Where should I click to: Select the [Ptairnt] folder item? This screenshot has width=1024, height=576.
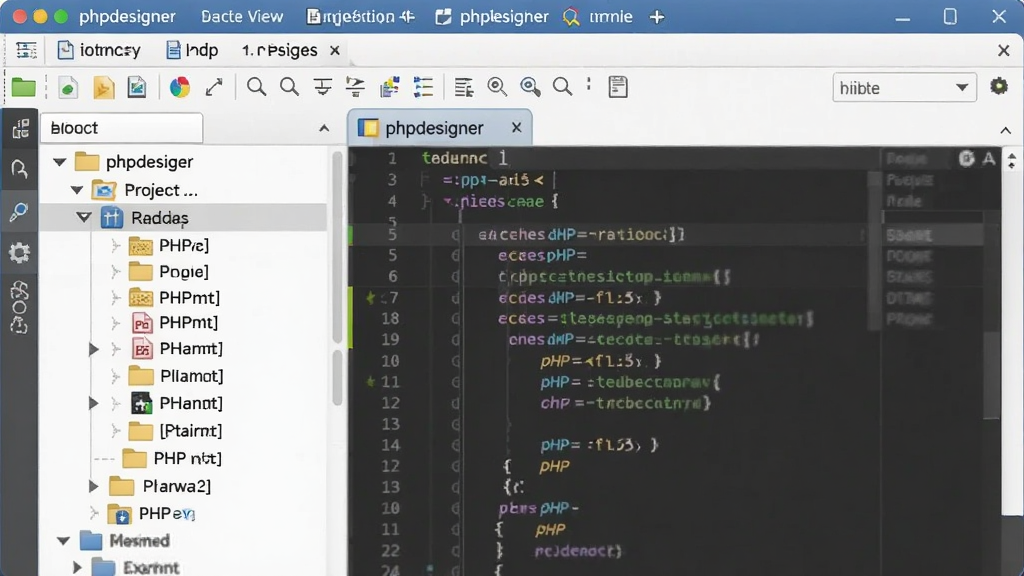click(175, 431)
